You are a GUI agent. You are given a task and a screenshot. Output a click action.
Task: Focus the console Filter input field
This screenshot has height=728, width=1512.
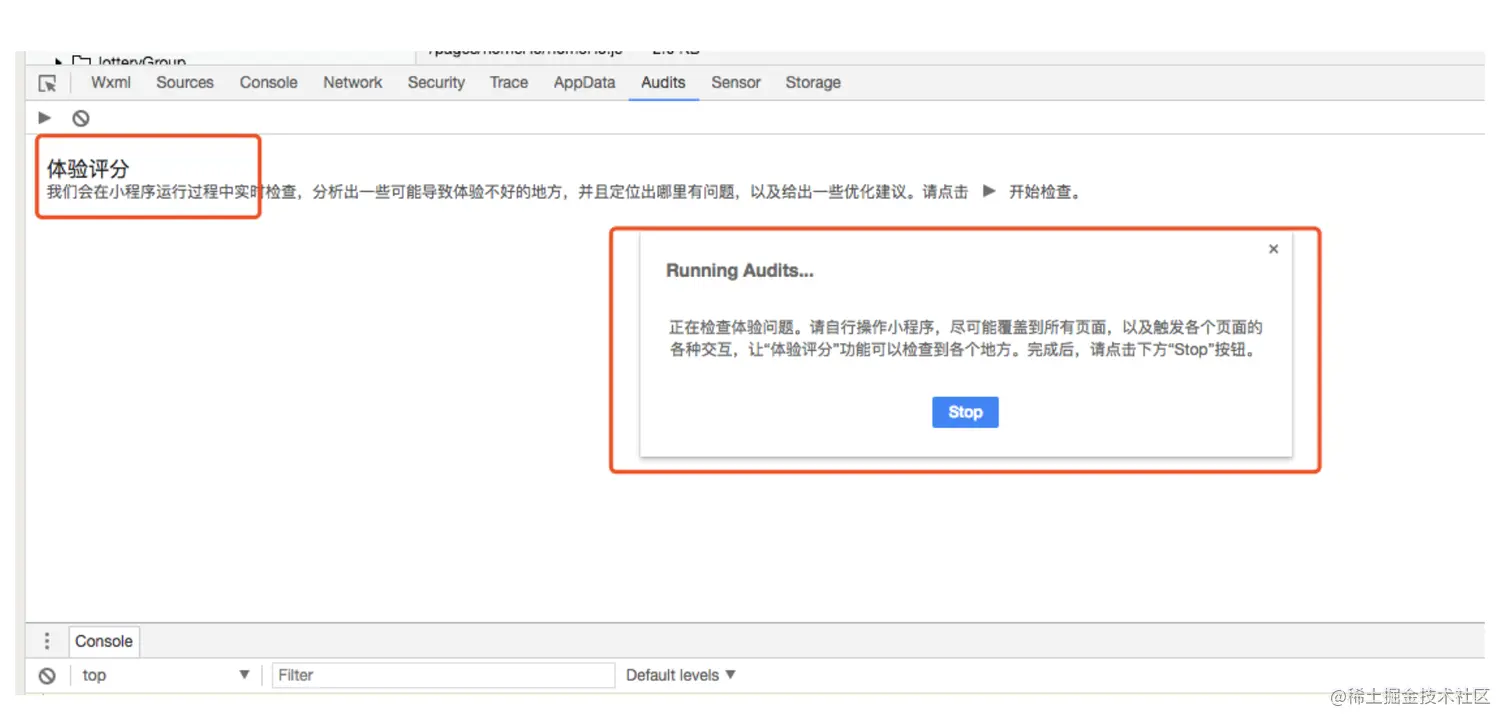coord(443,676)
